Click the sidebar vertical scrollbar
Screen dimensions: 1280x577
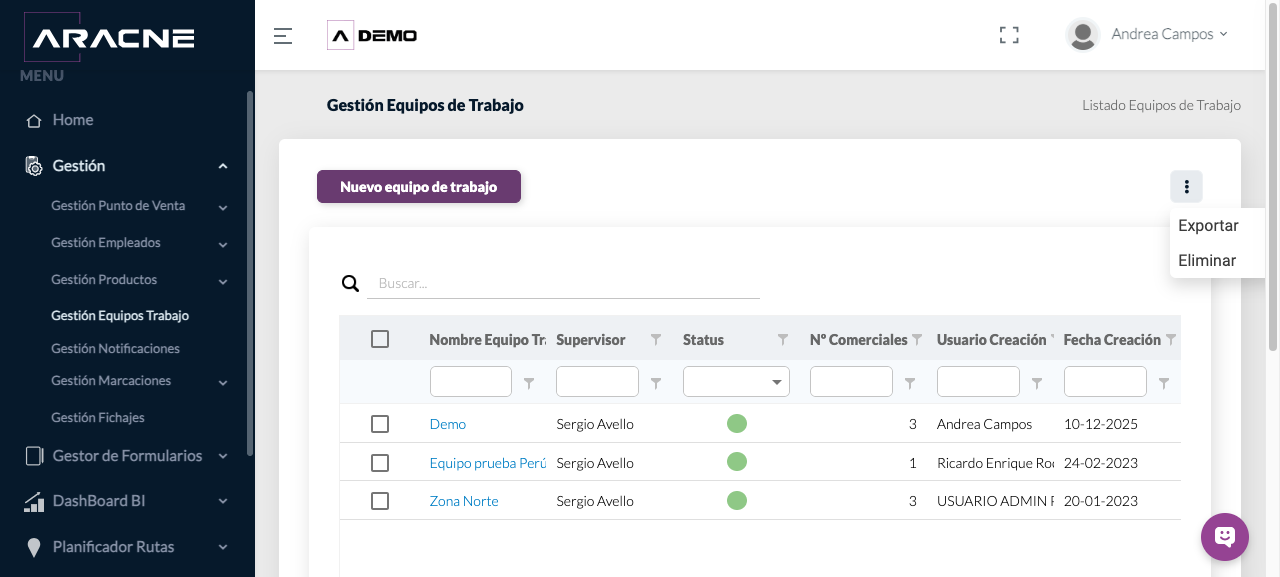point(250,273)
